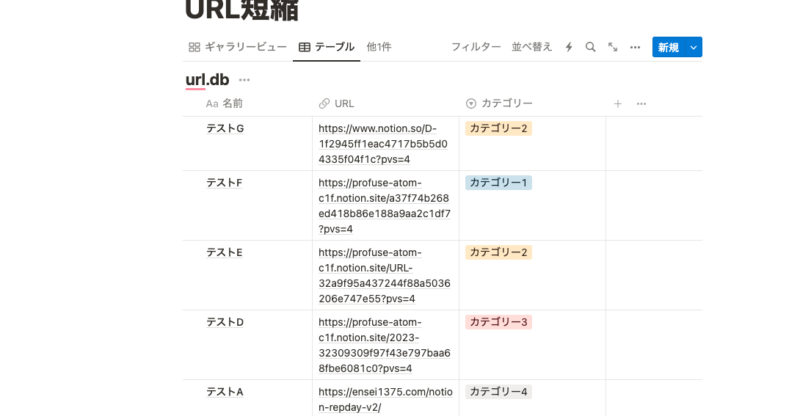
Task: Click the url.db database title
Action: 207,80
